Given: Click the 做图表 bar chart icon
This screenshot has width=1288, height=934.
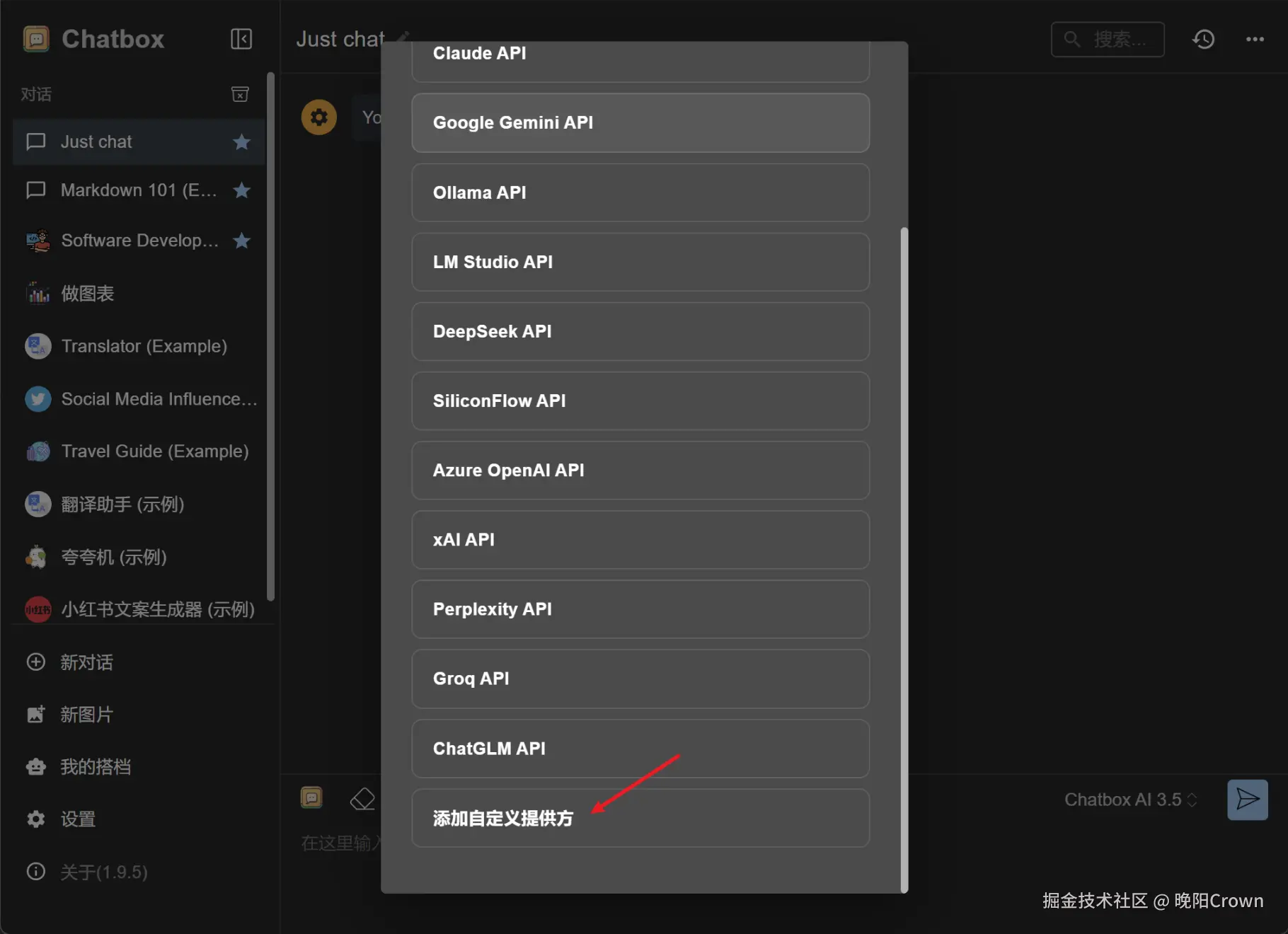Looking at the screenshot, I should [x=38, y=294].
